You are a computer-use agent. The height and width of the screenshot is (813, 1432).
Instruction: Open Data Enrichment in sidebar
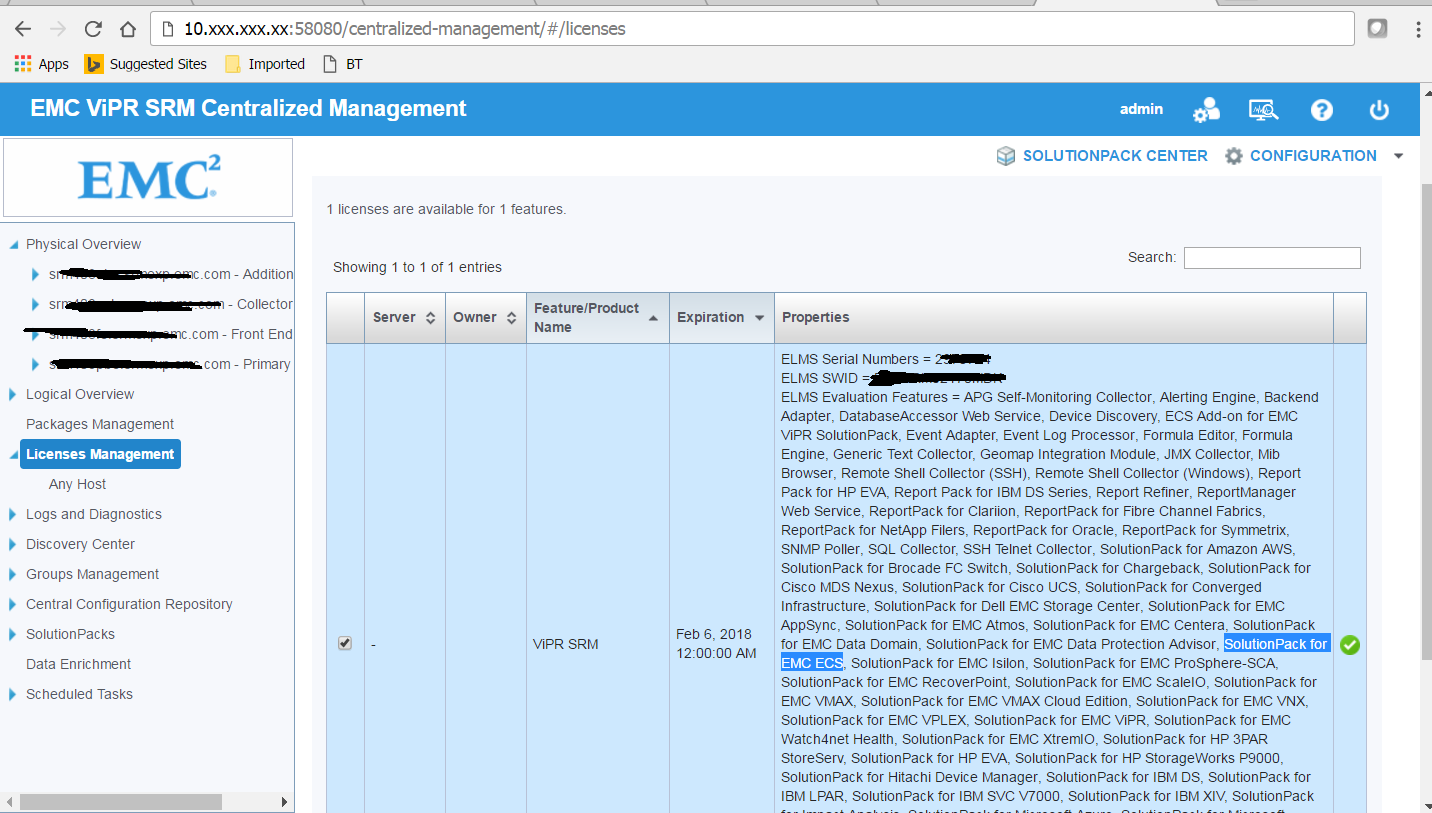coord(79,664)
